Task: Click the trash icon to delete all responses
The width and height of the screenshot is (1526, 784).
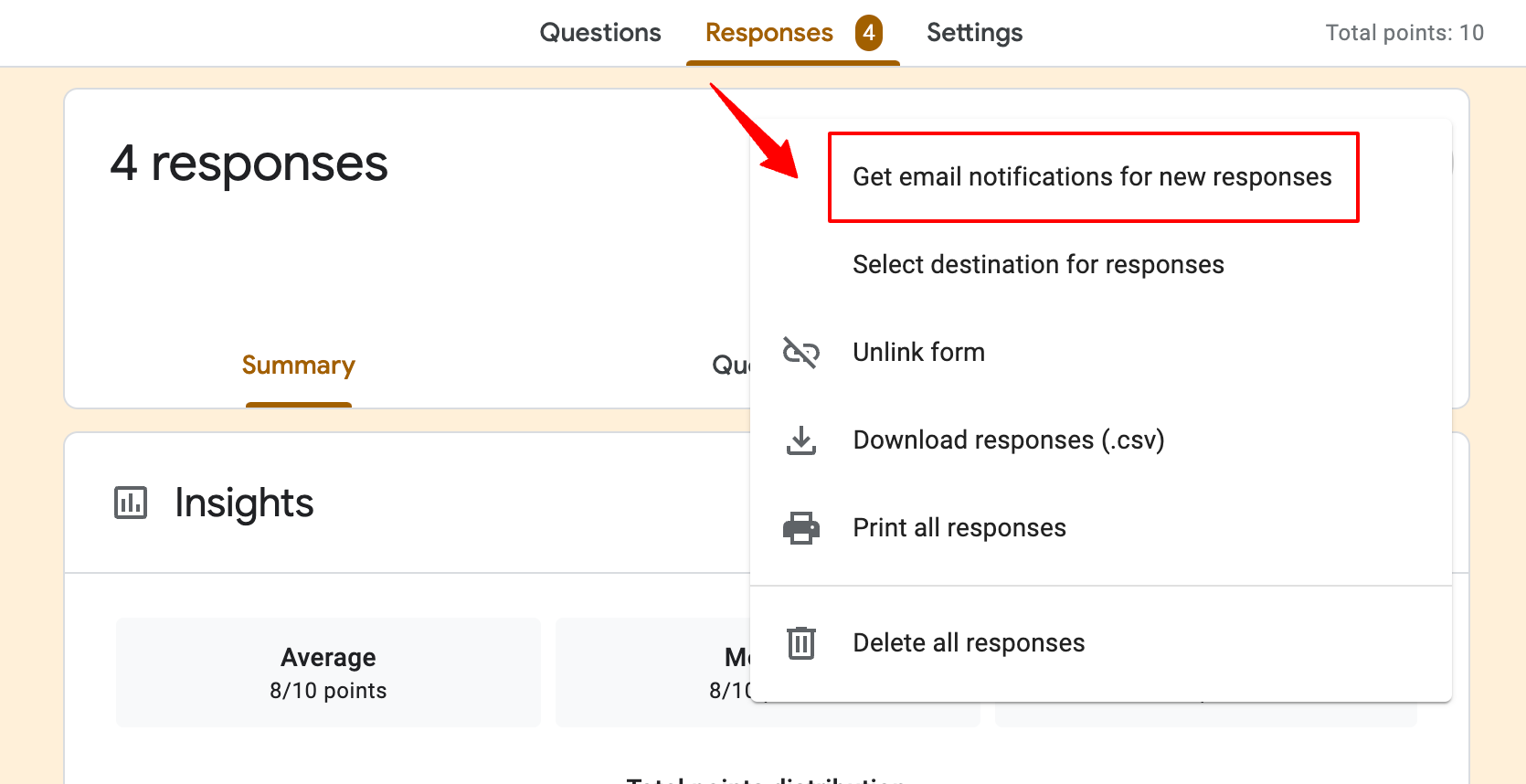Action: pos(801,642)
